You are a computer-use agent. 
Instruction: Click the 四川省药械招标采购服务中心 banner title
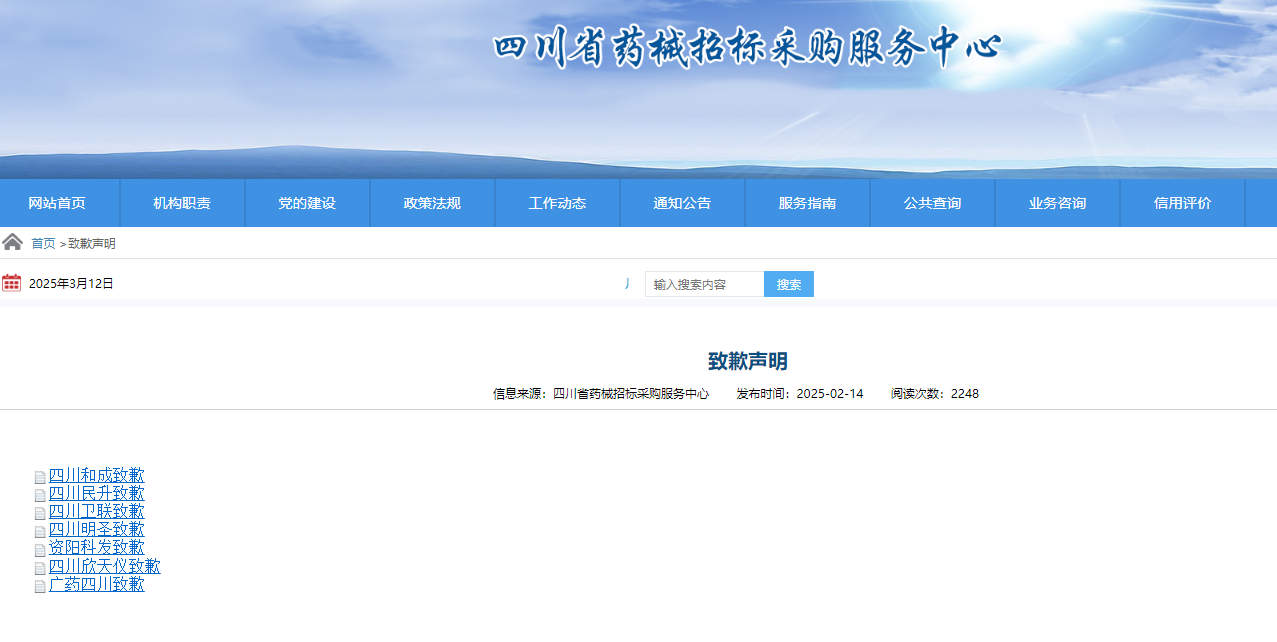point(747,48)
